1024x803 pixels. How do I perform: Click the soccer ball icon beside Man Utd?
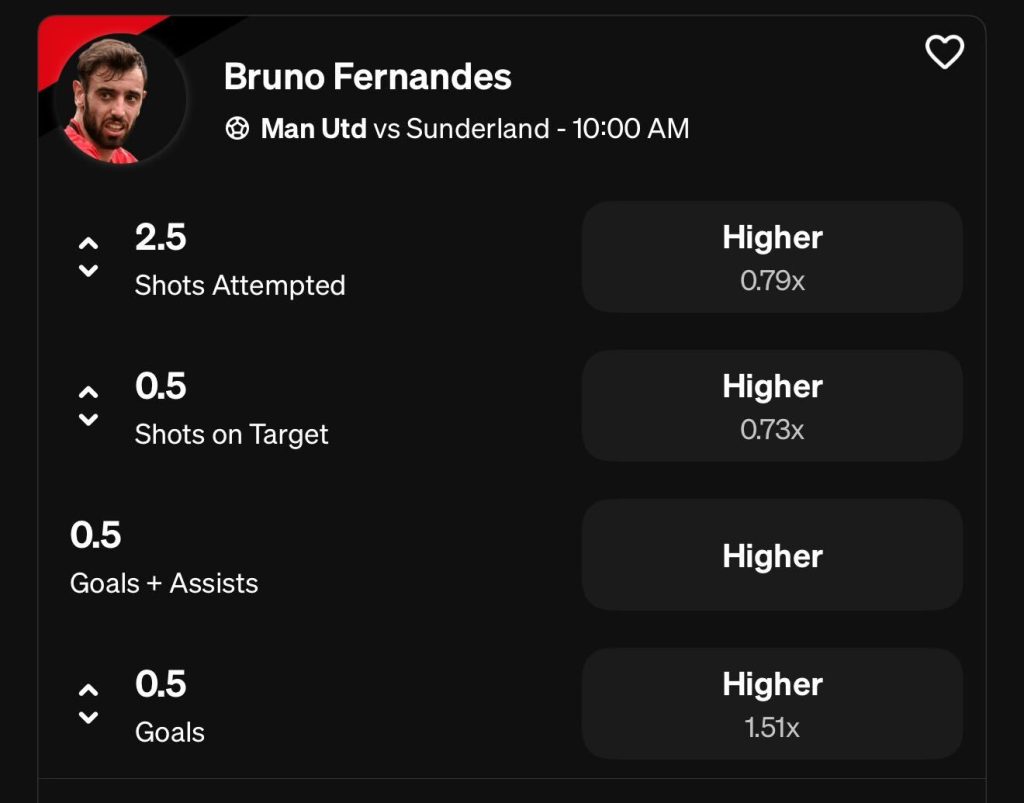(237, 129)
